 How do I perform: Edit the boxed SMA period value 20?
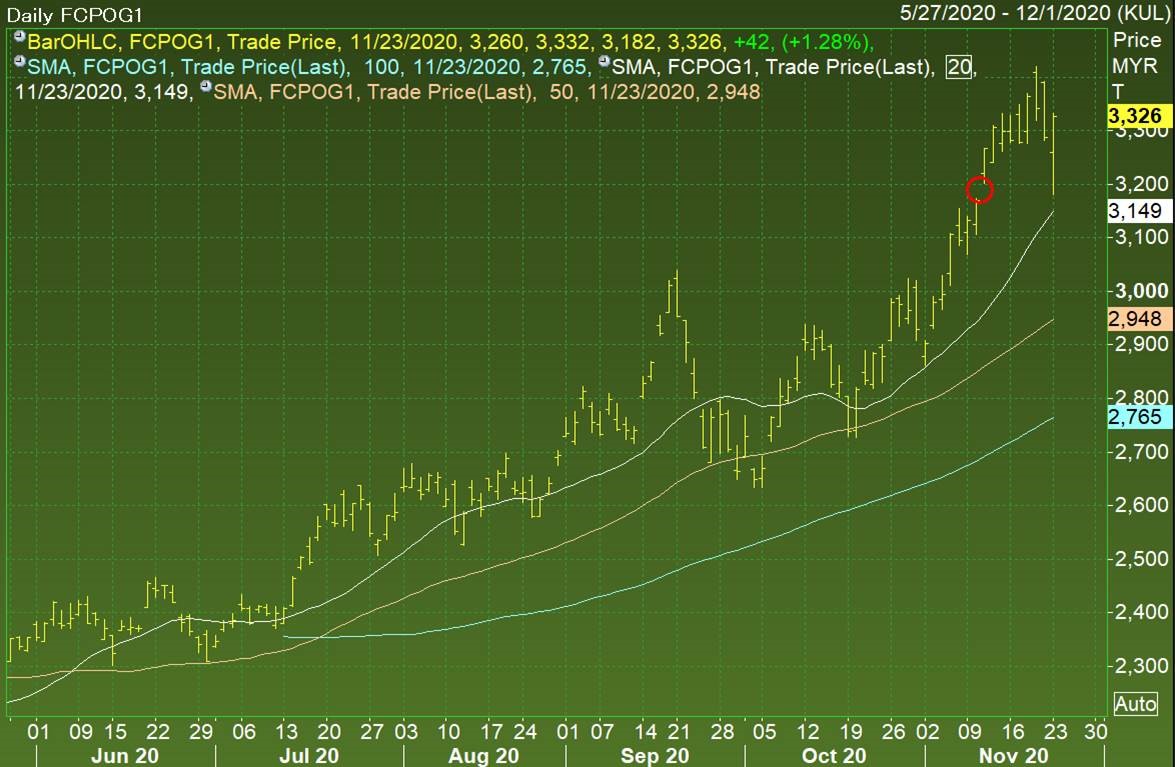coord(959,67)
